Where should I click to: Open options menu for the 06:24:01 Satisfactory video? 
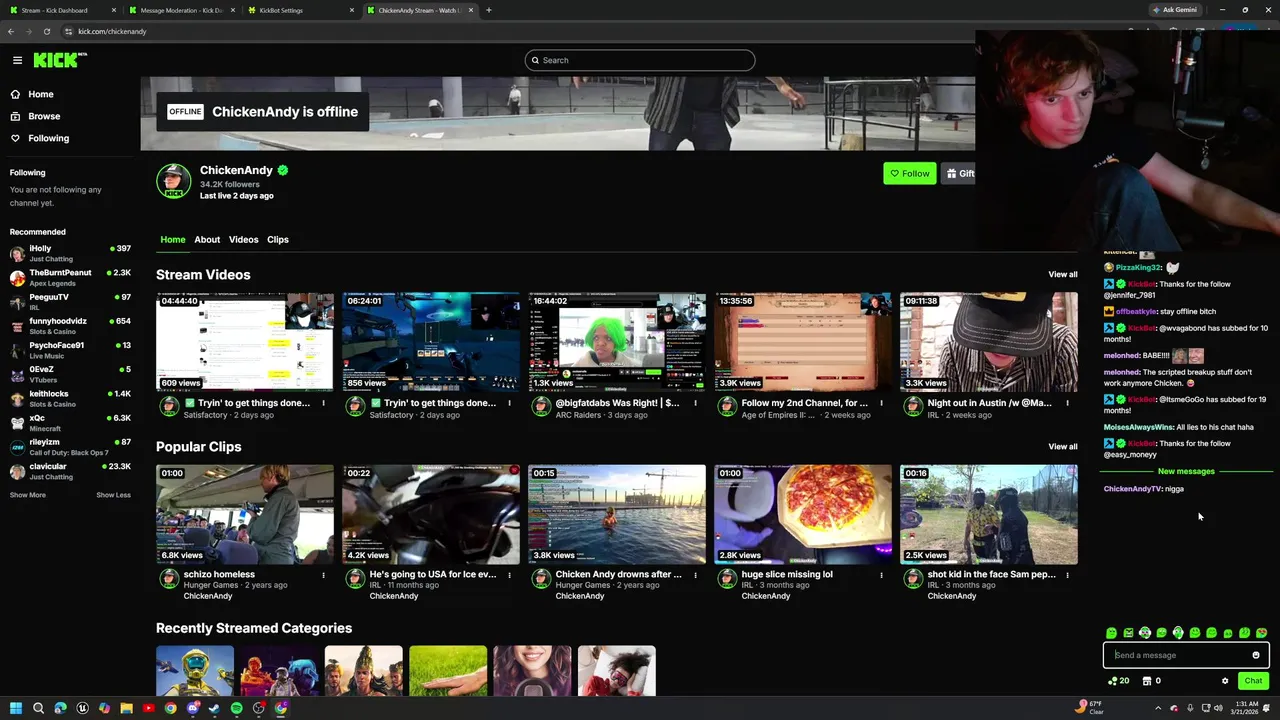point(509,403)
